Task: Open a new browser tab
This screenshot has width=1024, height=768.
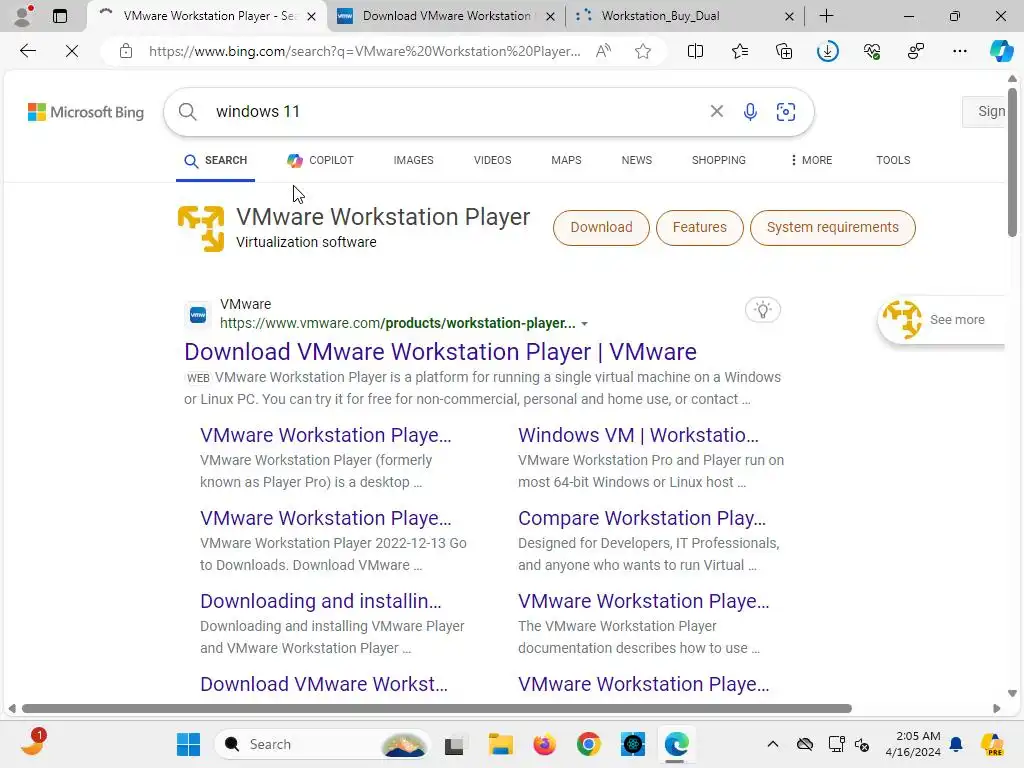Action: pyautogui.click(x=826, y=16)
